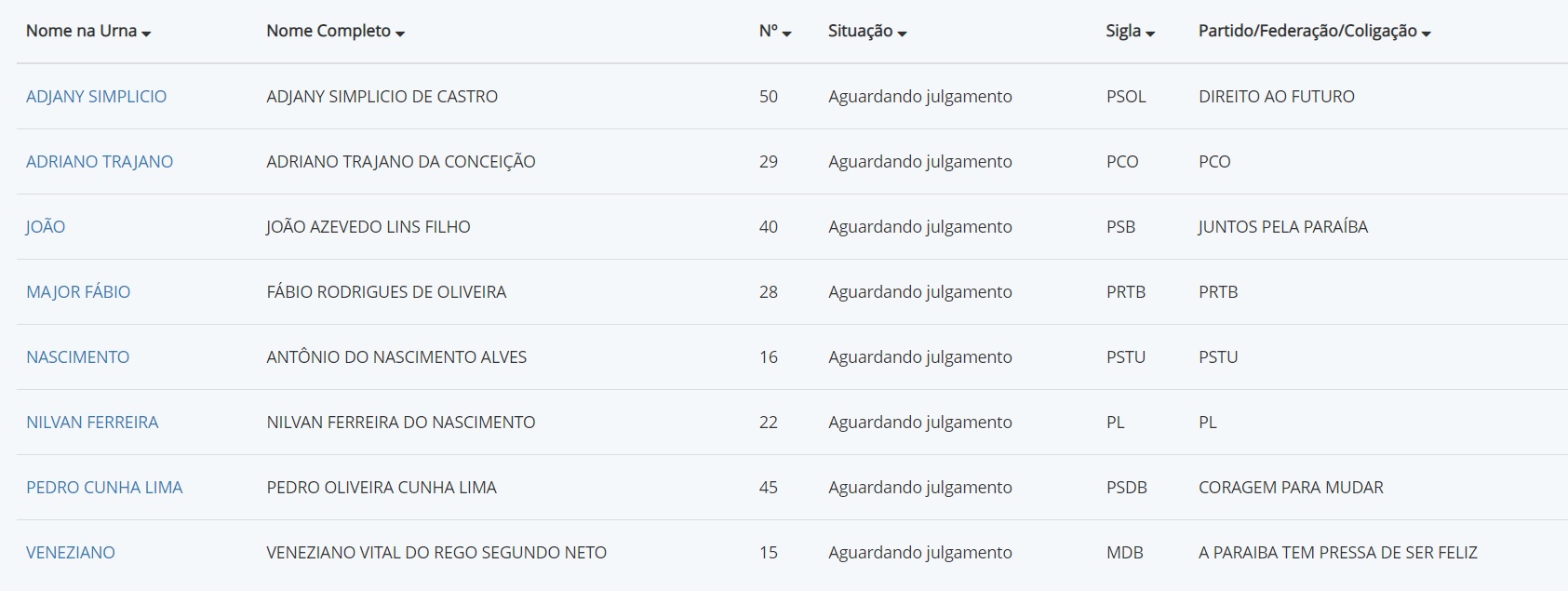Screen dimensions: 1568x591
Task: Open MAJOR FÁBIO candidate details
Action: click(78, 292)
